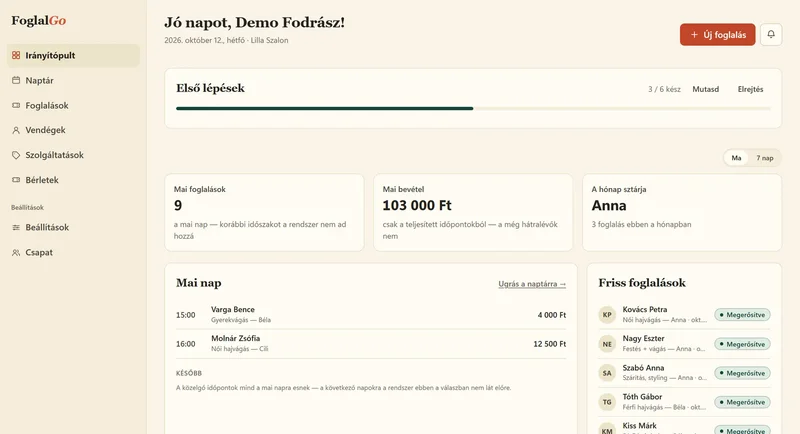The image size is (800, 434).
Task: Click Mutasd in Első lépések
Action: [706, 89]
